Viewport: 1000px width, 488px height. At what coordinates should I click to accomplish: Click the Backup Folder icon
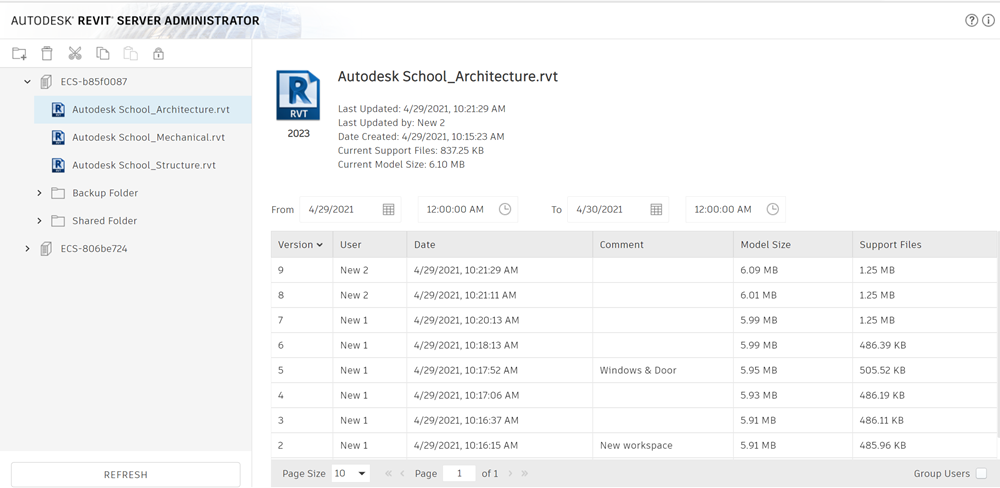(58, 193)
